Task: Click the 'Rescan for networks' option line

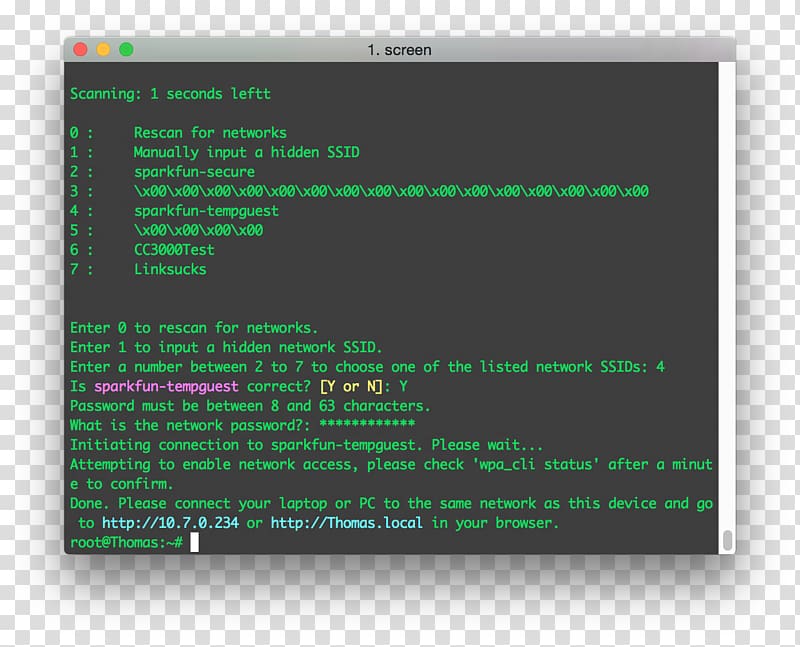Action: click(210, 133)
